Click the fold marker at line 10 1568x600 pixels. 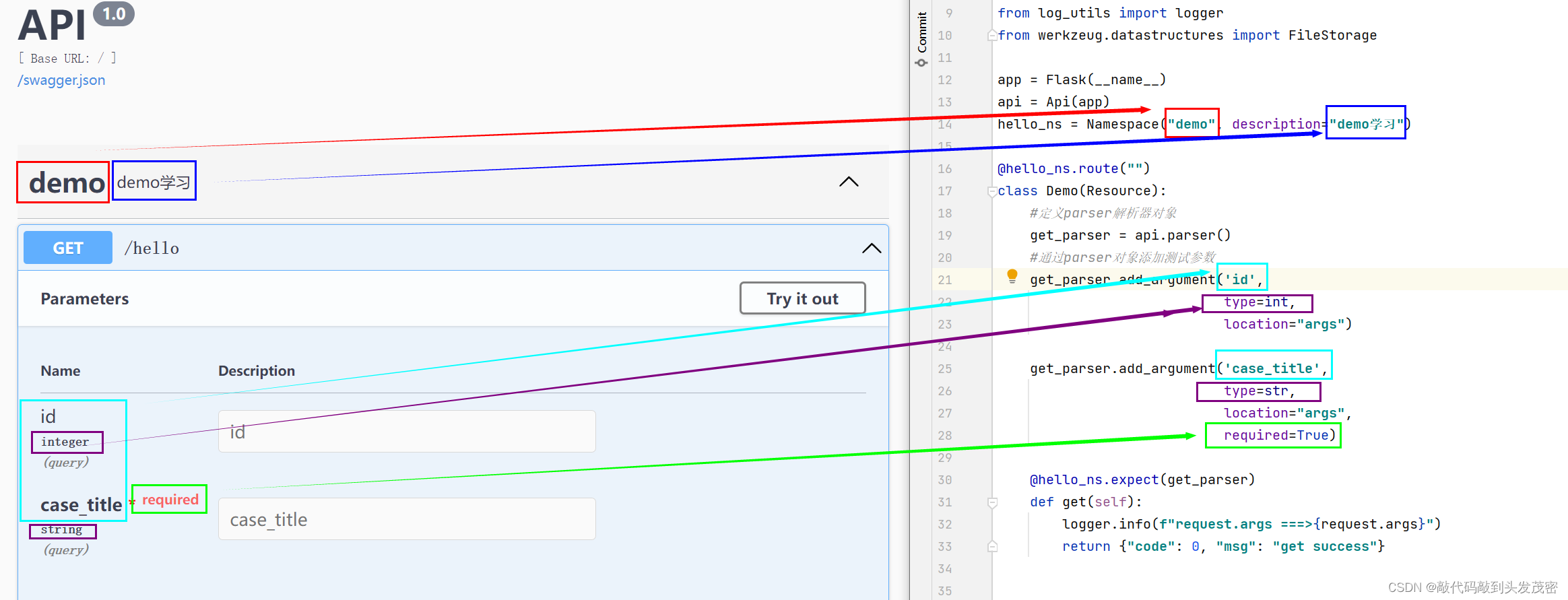pyautogui.click(x=992, y=35)
